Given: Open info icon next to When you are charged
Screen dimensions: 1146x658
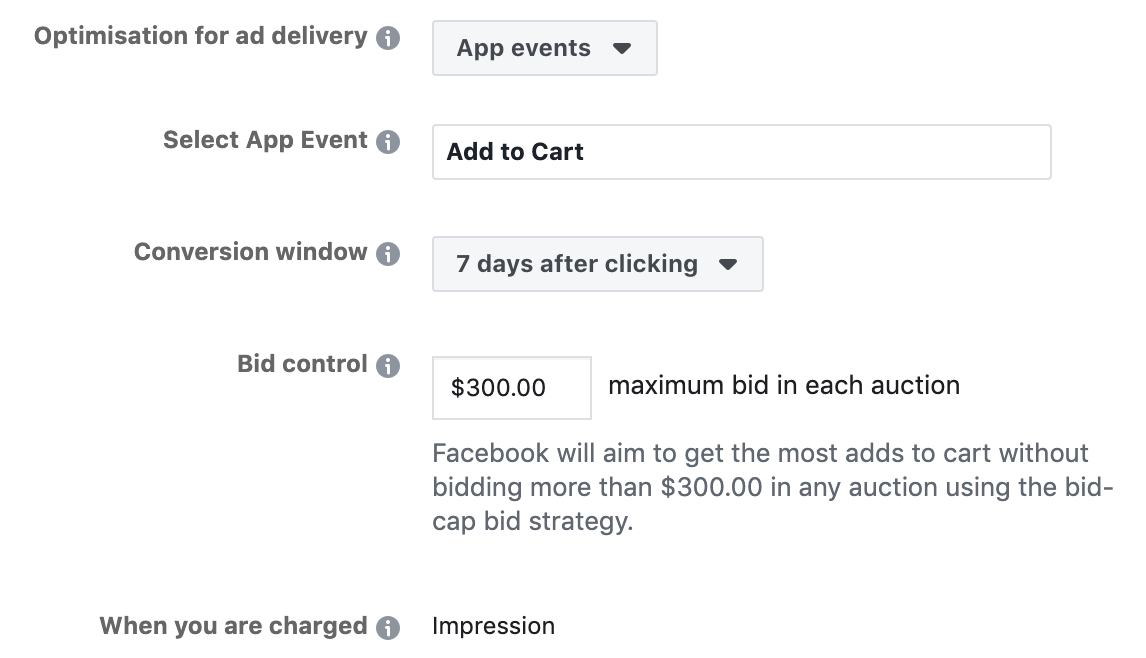Looking at the screenshot, I should [x=388, y=628].
